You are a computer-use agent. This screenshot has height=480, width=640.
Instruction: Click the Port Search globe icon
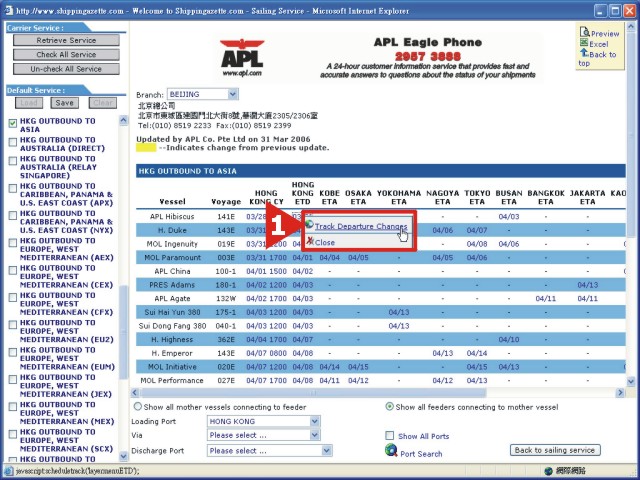point(391,450)
